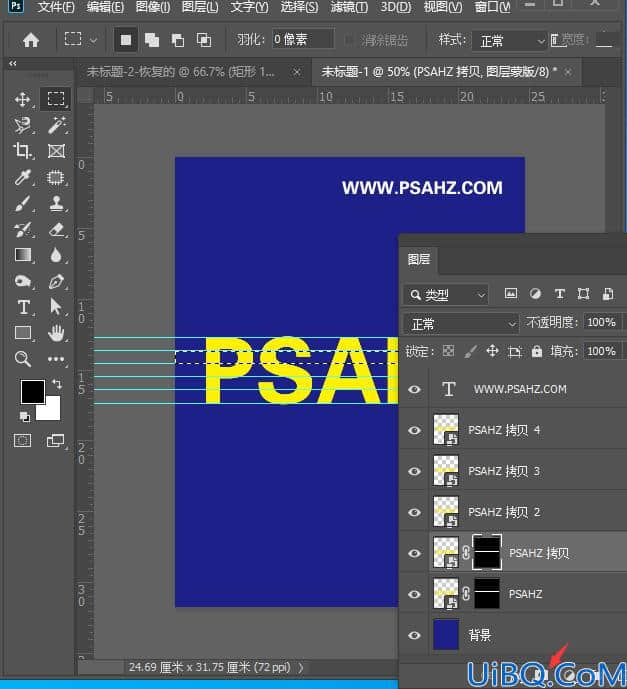The width and height of the screenshot is (627, 689).
Task: Open the marquee tool preset dropdown
Action: pos(94,40)
